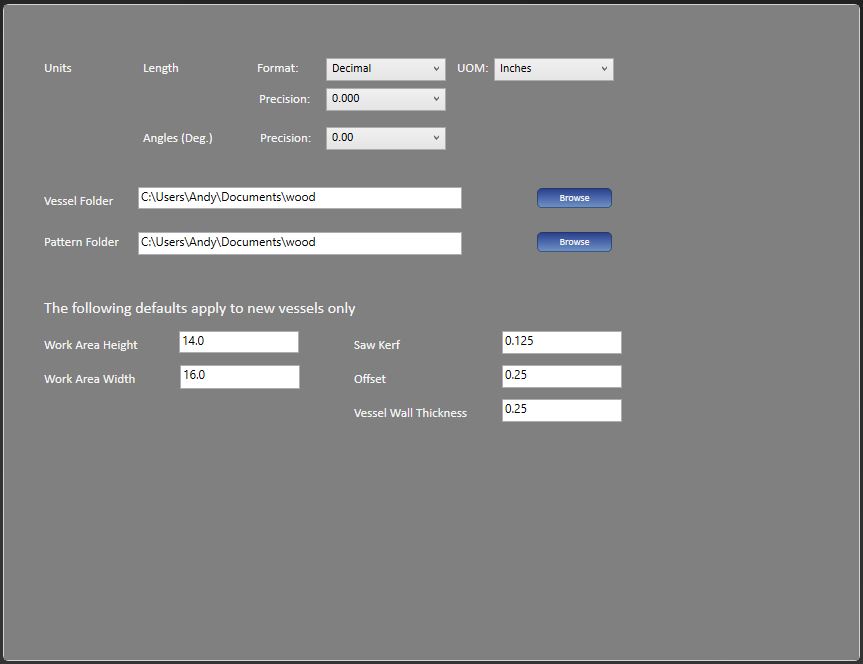Click the Units section label
This screenshot has height=664, width=863.
click(58, 68)
